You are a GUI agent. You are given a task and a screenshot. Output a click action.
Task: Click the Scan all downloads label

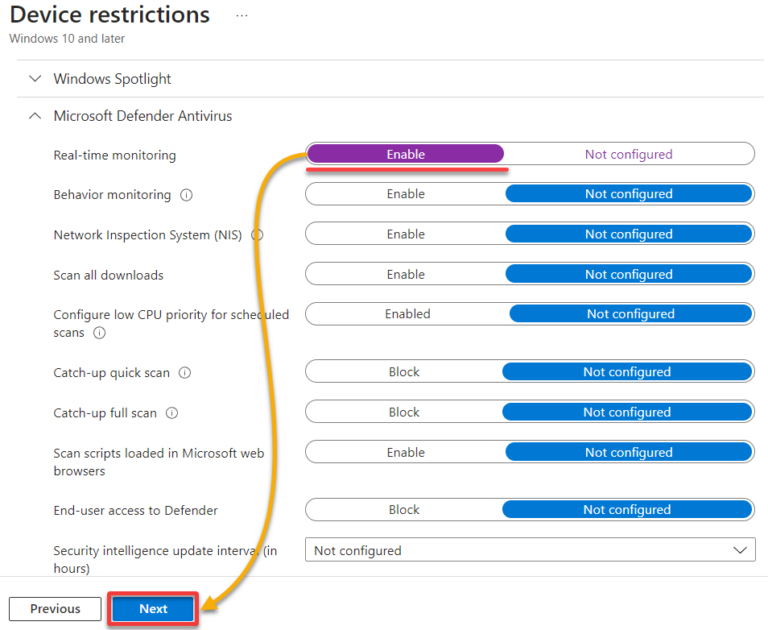point(108,275)
